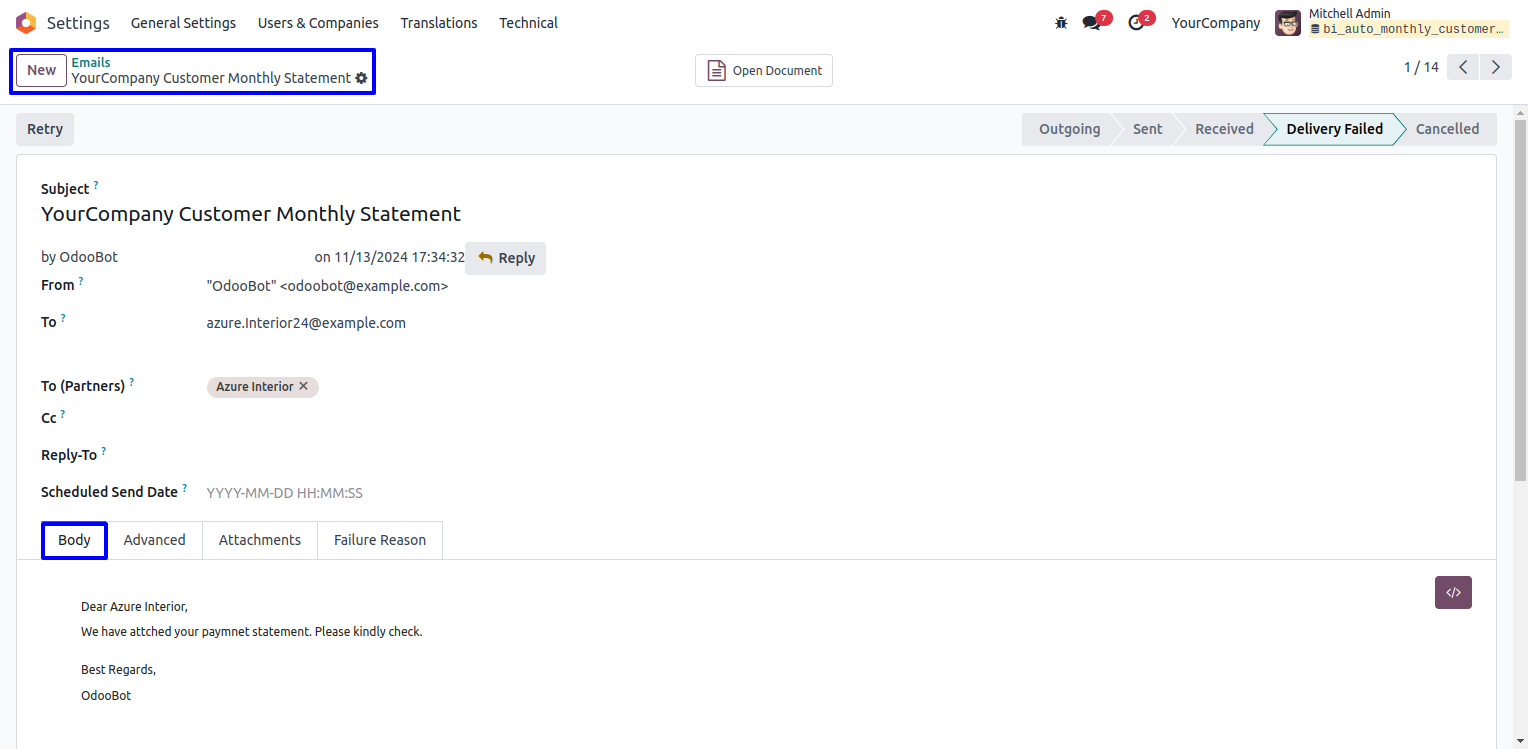The image size is (1528, 749).
Task: Click the vertical page scrollbar
Action: click(1521, 300)
